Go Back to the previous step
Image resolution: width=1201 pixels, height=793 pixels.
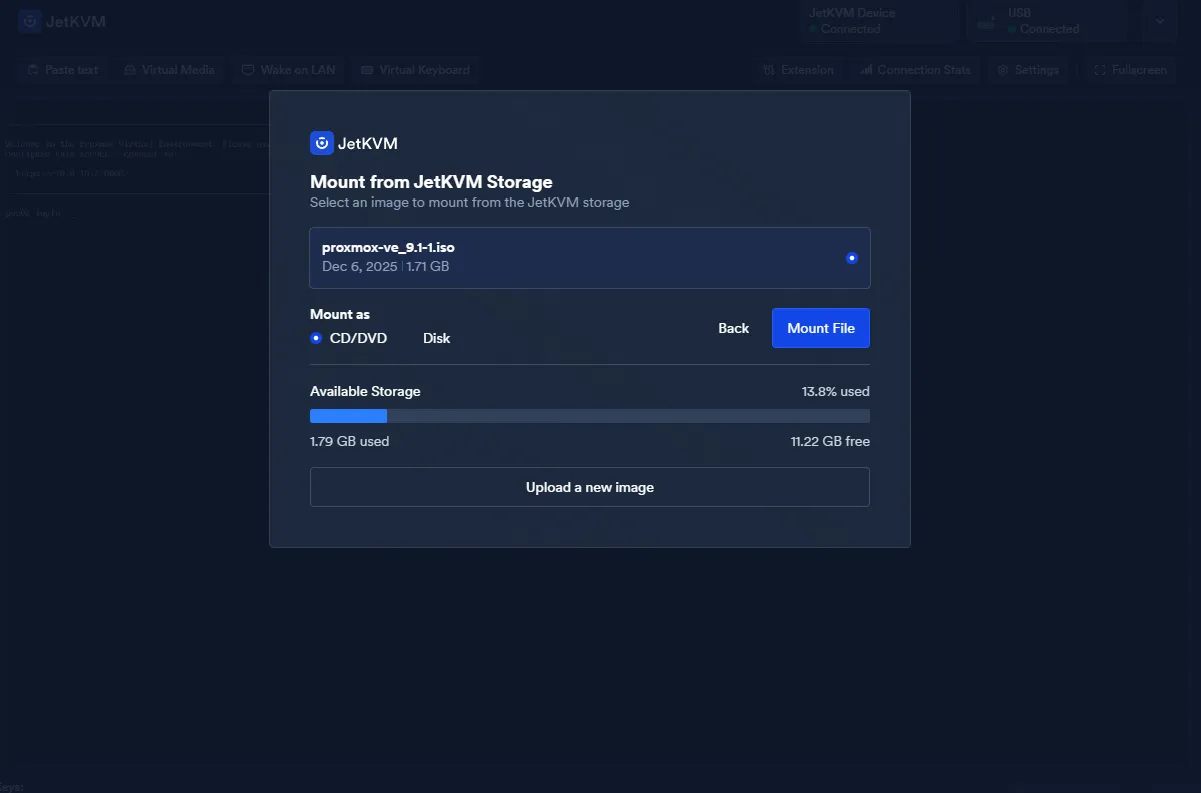click(733, 328)
